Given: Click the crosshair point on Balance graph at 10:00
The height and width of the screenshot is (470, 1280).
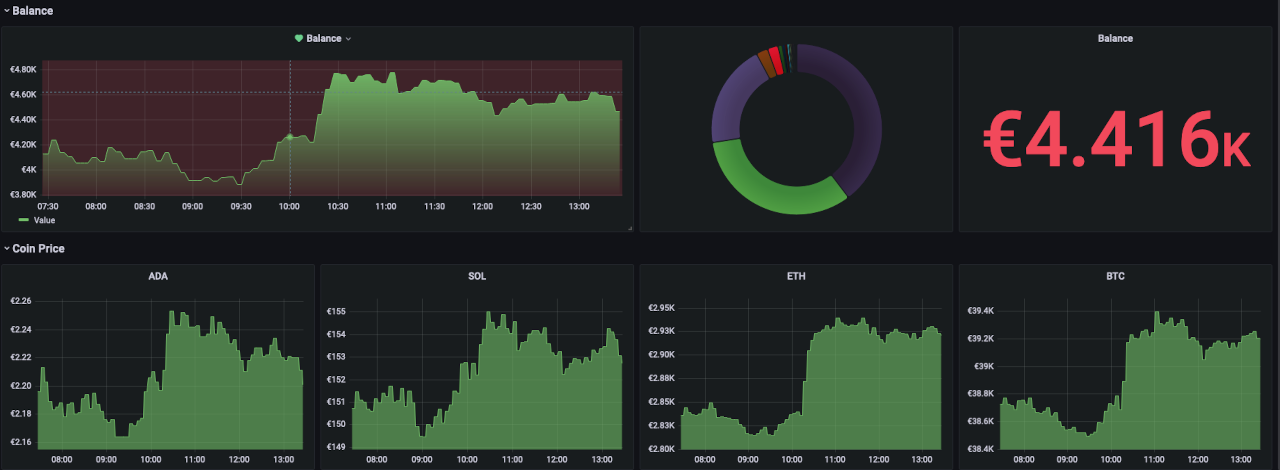Looking at the screenshot, I should 290,137.
